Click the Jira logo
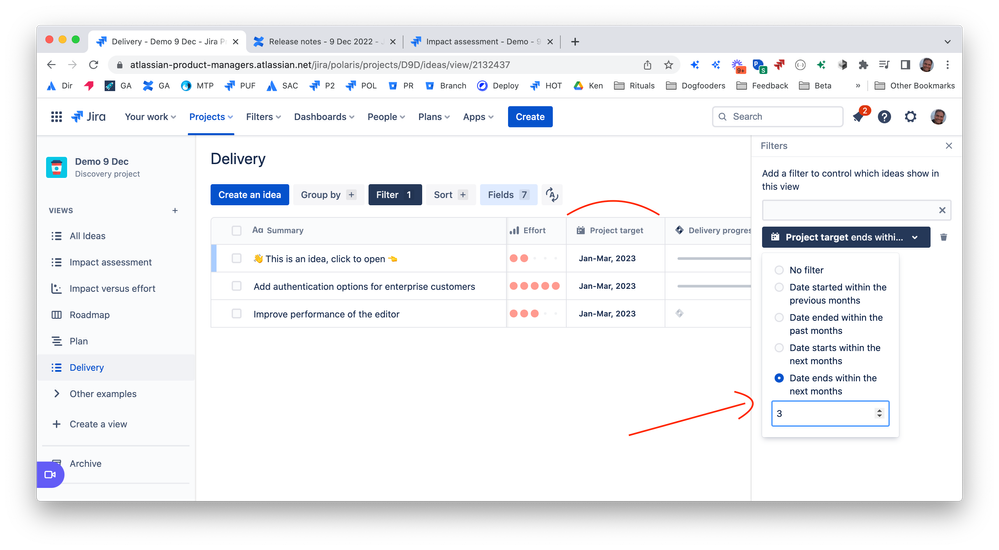Image resolution: width=999 pixels, height=550 pixels. pos(89,117)
